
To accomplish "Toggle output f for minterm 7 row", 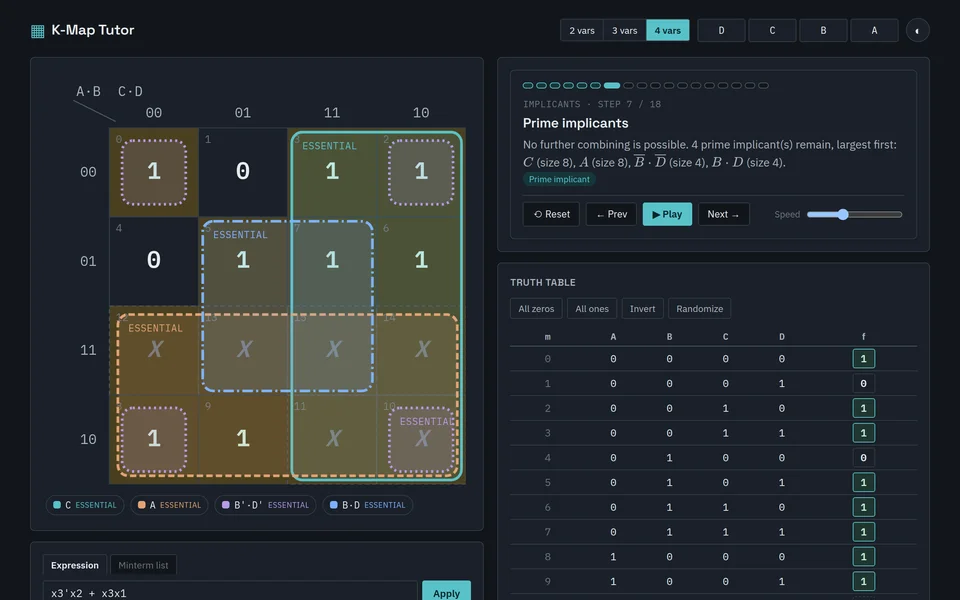I will tap(863, 531).
